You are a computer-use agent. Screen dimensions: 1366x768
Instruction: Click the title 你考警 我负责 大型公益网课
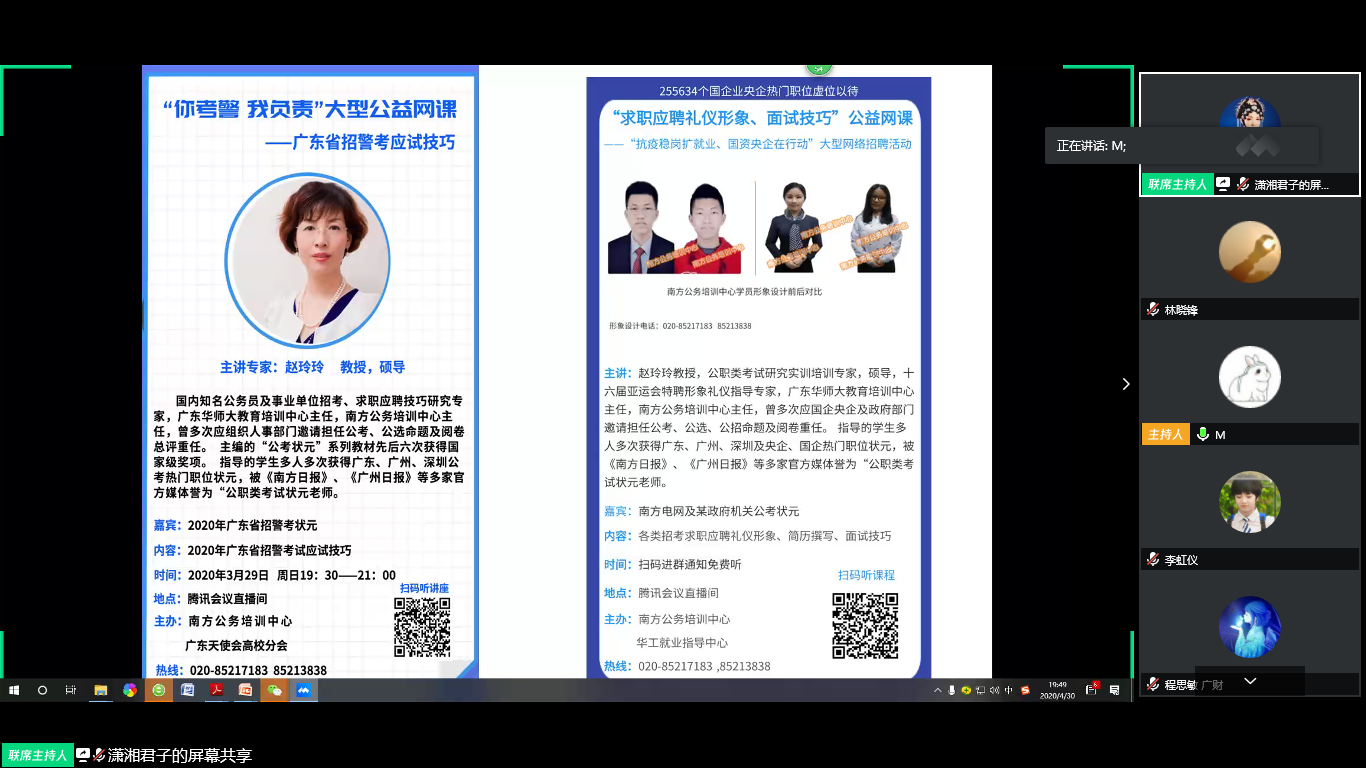(x=309, y=110)
